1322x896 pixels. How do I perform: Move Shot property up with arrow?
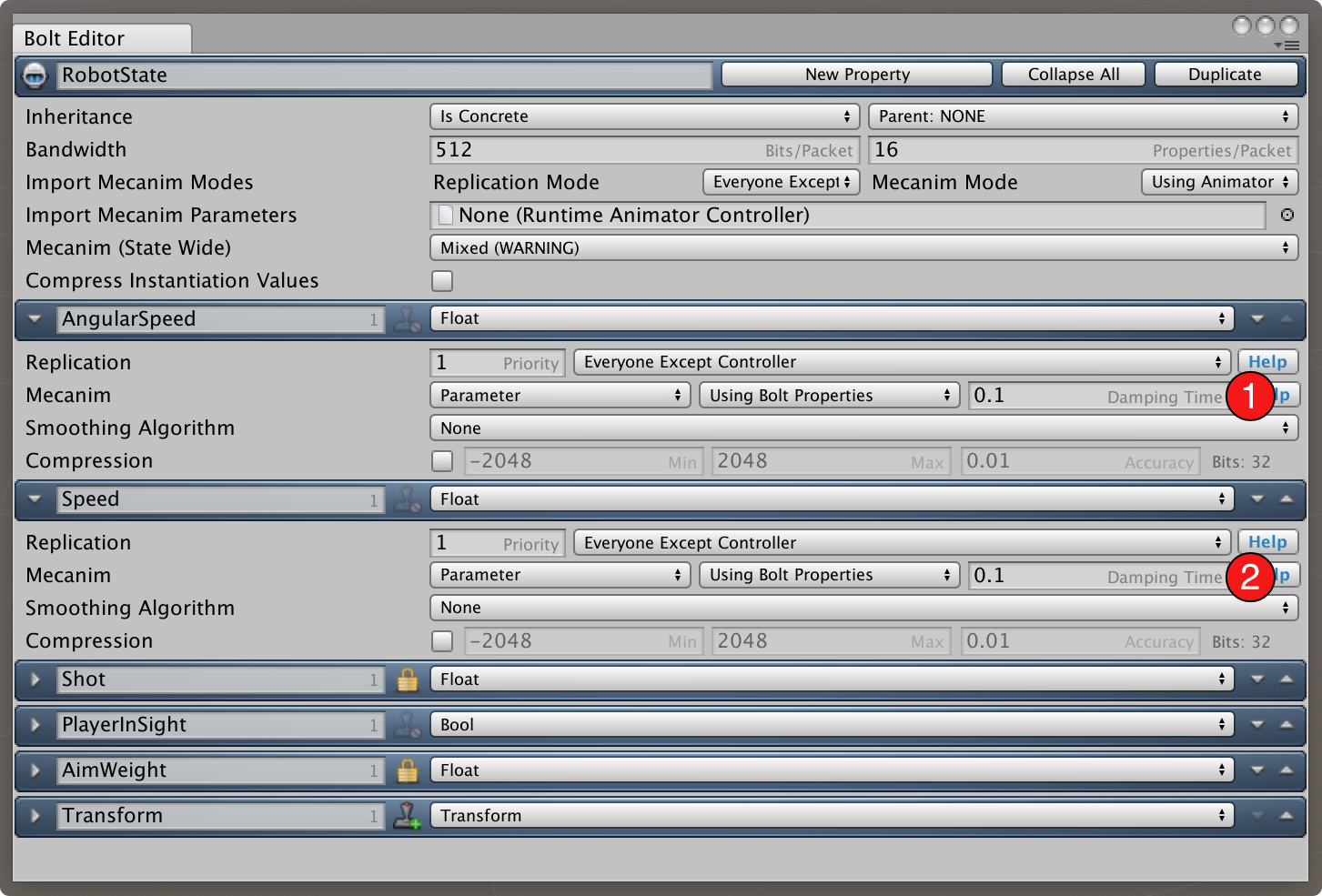[1287, 680]
